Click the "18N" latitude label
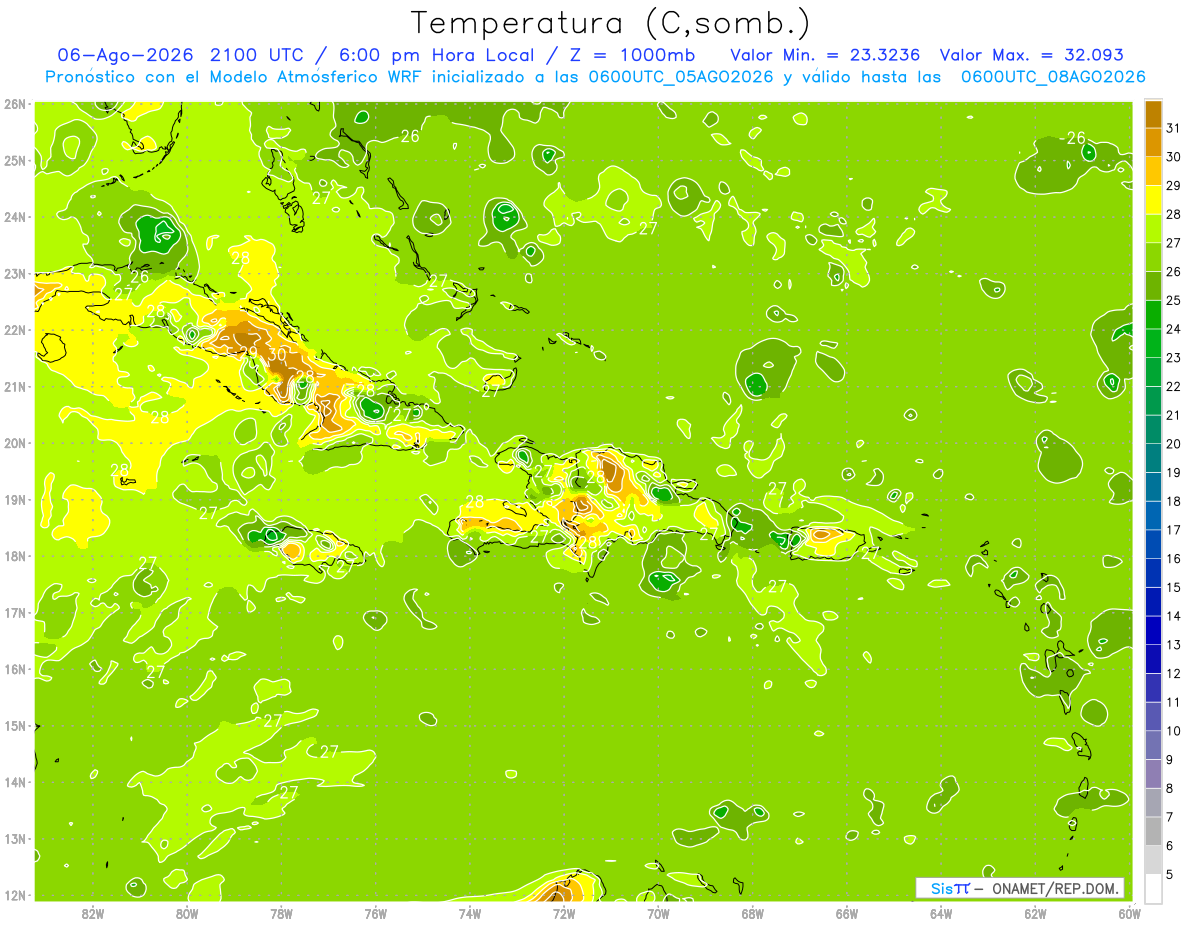This screenshot has height=927, width=1200. coord(16,556)
